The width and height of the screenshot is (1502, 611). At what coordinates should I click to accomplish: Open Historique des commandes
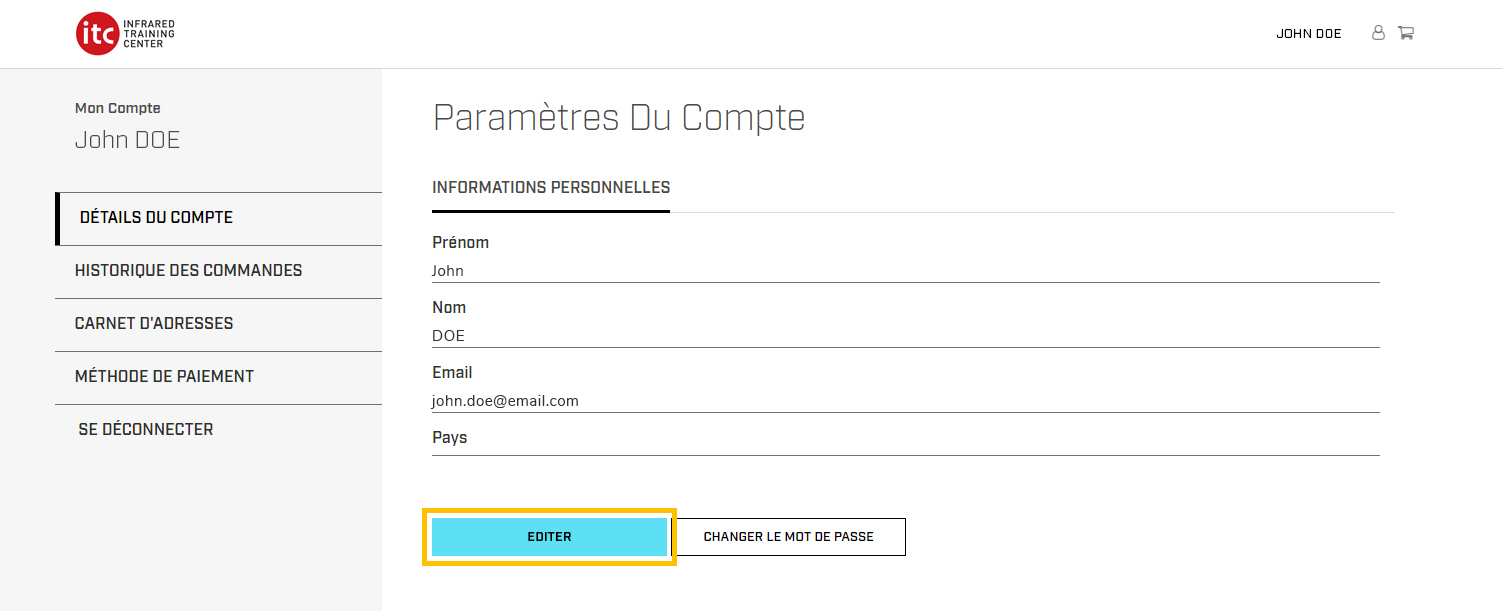pyautogui.click(x=188, y=271)
